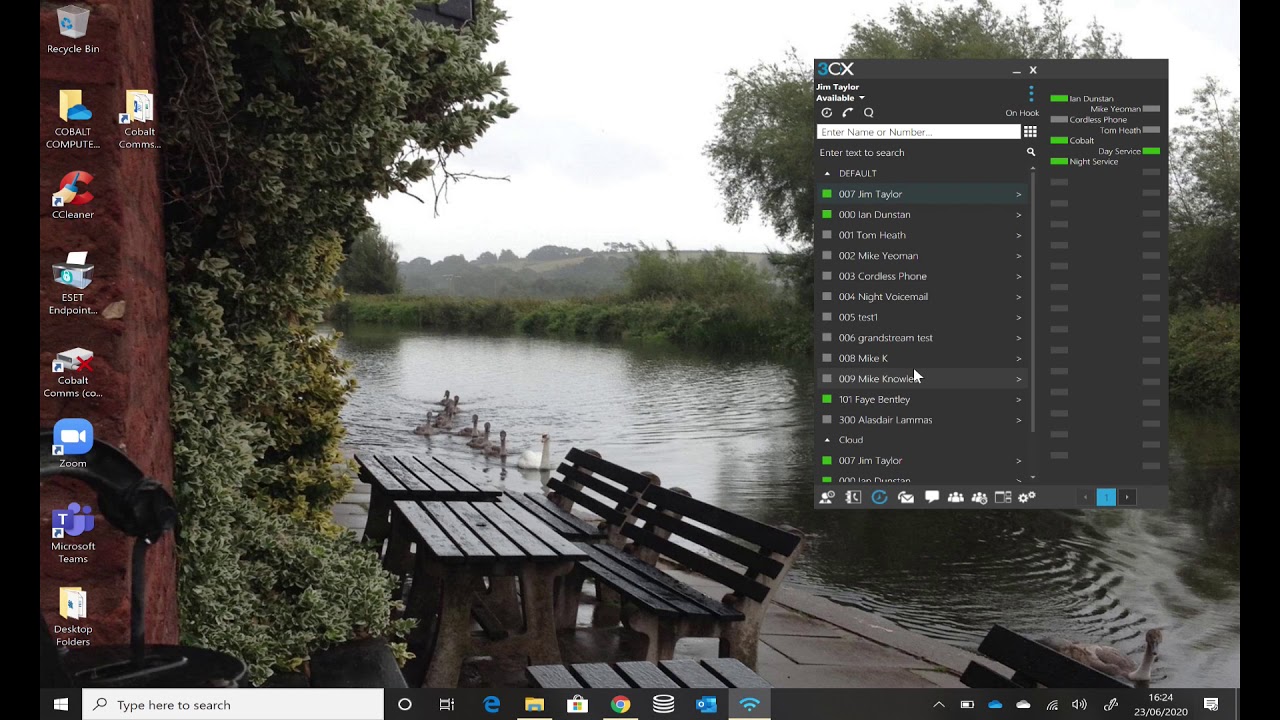The height and width of the screenshot is (720, 1280).
Task: Collapse the DEFAULT group
Action: (x=827, y=174)
